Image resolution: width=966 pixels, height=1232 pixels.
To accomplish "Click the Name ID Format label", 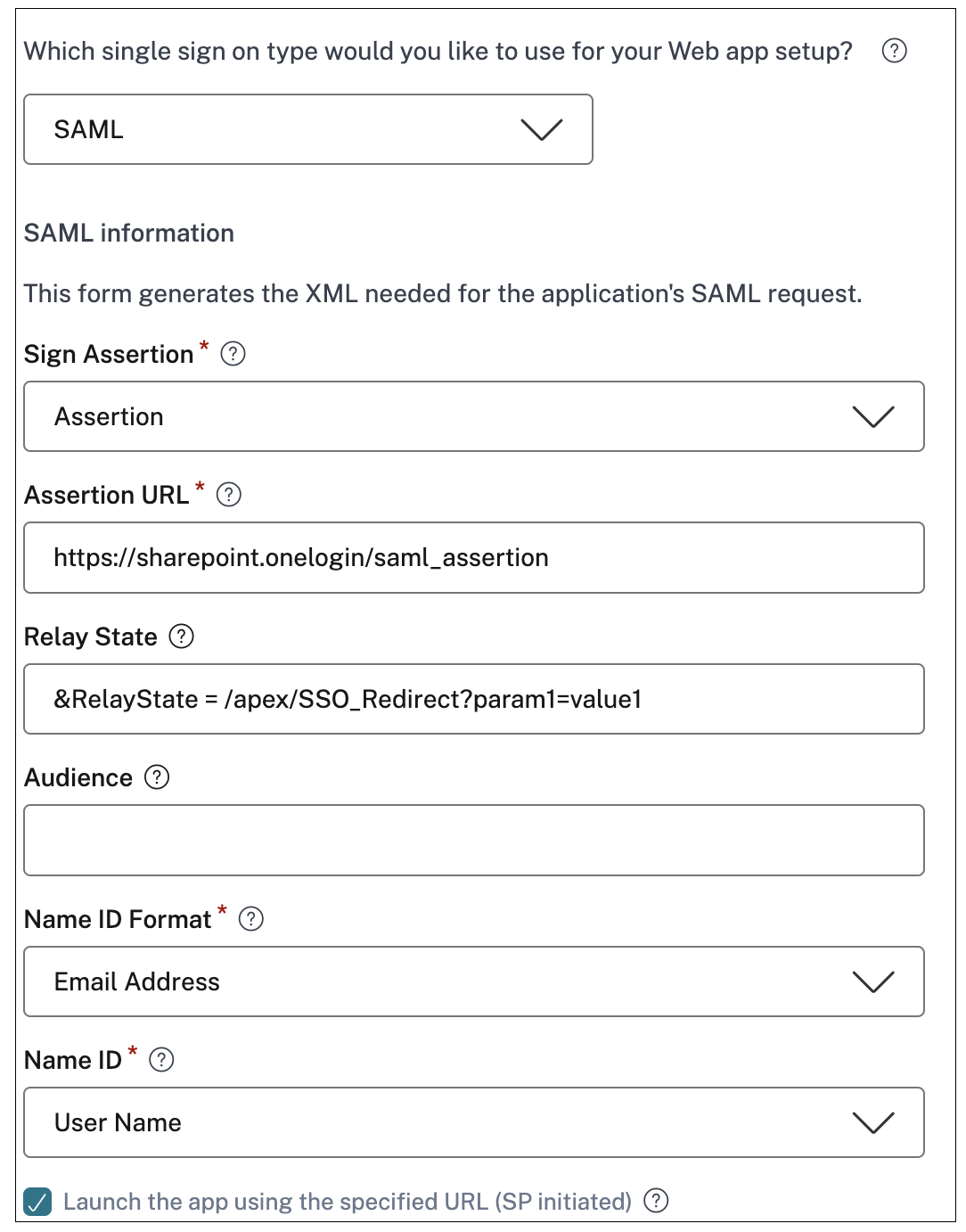I will pos(118,920).
